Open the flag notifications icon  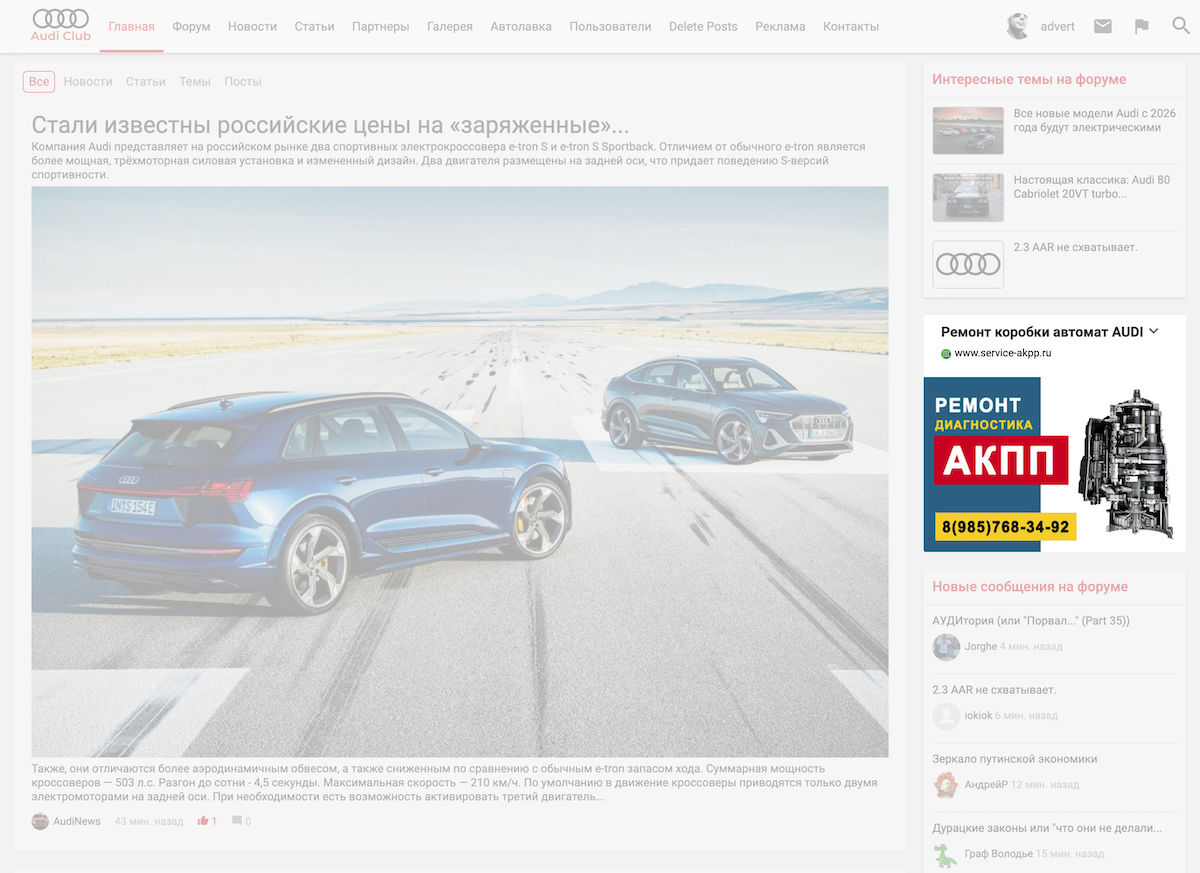point(1142,27)
